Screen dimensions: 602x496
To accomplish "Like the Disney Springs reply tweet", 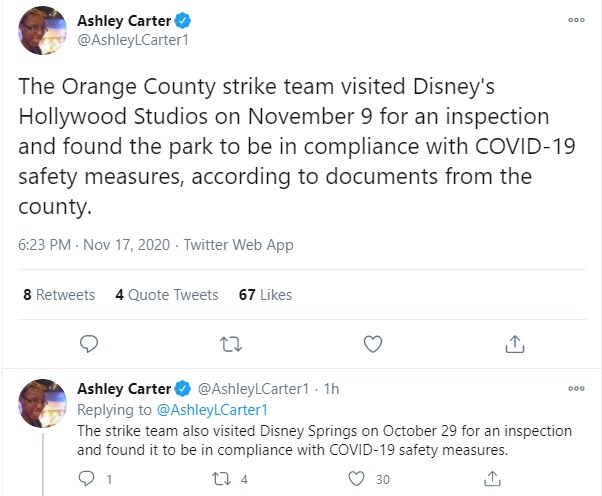I will (x=357, y=479).
